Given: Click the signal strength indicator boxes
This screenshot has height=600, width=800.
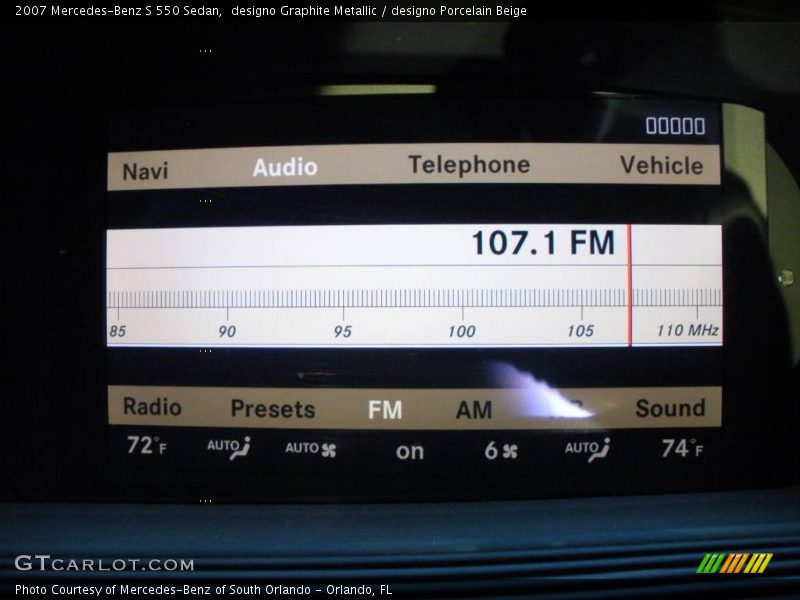Looking at the screenshot, I should (x=676, y=126).
